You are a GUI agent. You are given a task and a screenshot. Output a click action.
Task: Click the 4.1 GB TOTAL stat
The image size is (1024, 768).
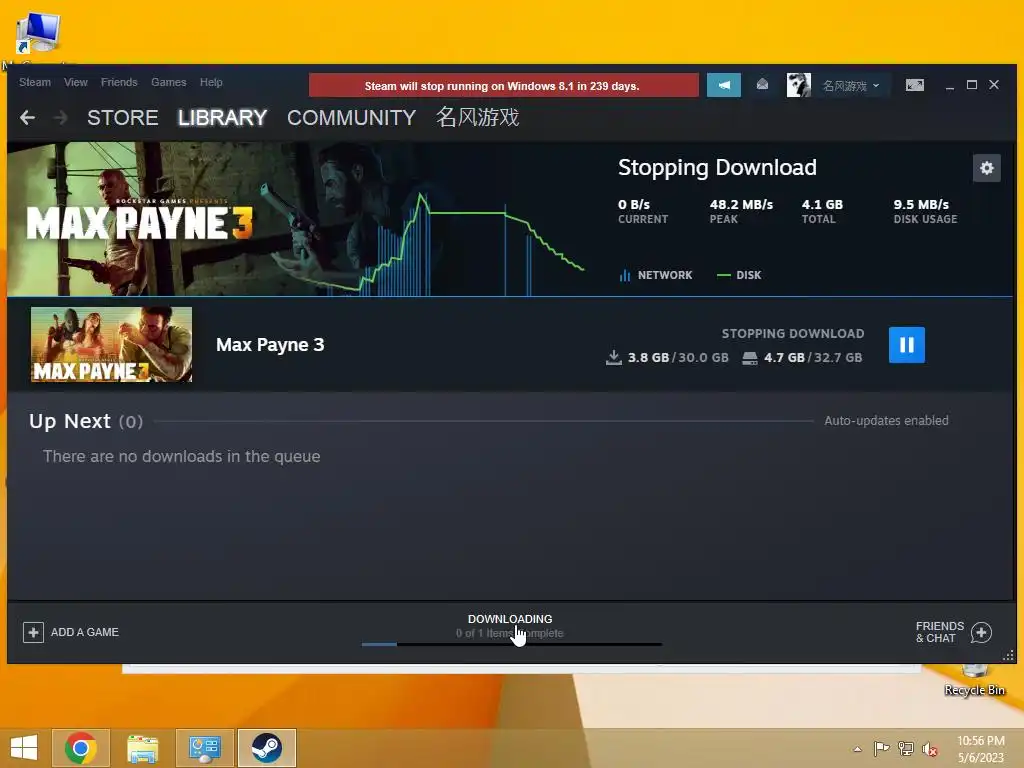click(822, 211)
